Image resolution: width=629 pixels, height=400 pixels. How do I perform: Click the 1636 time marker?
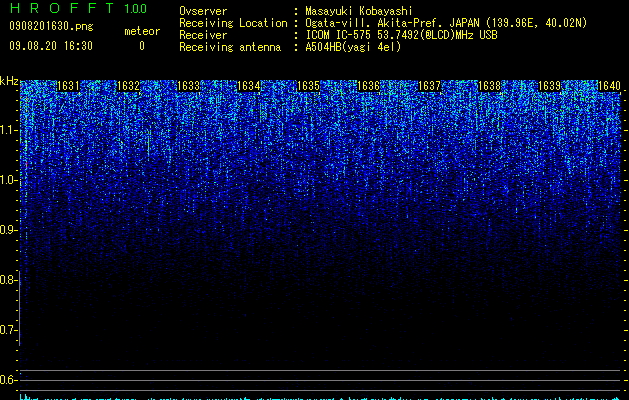click(369, 86)
